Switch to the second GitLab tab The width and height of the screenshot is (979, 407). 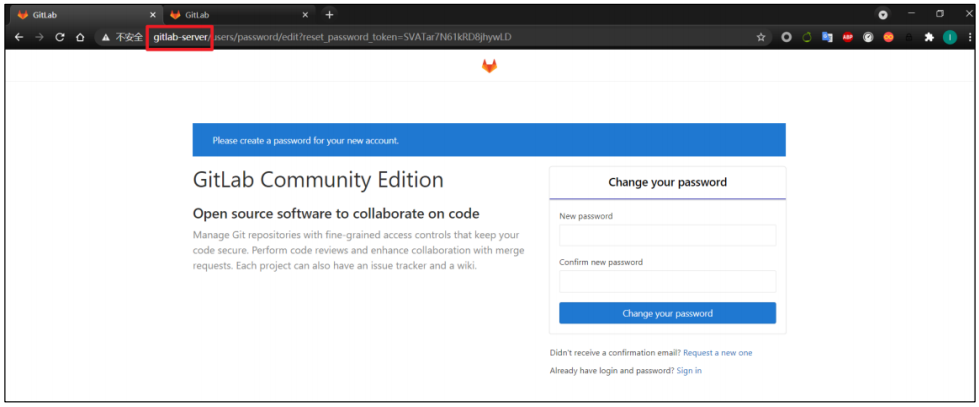pos(240,15)
